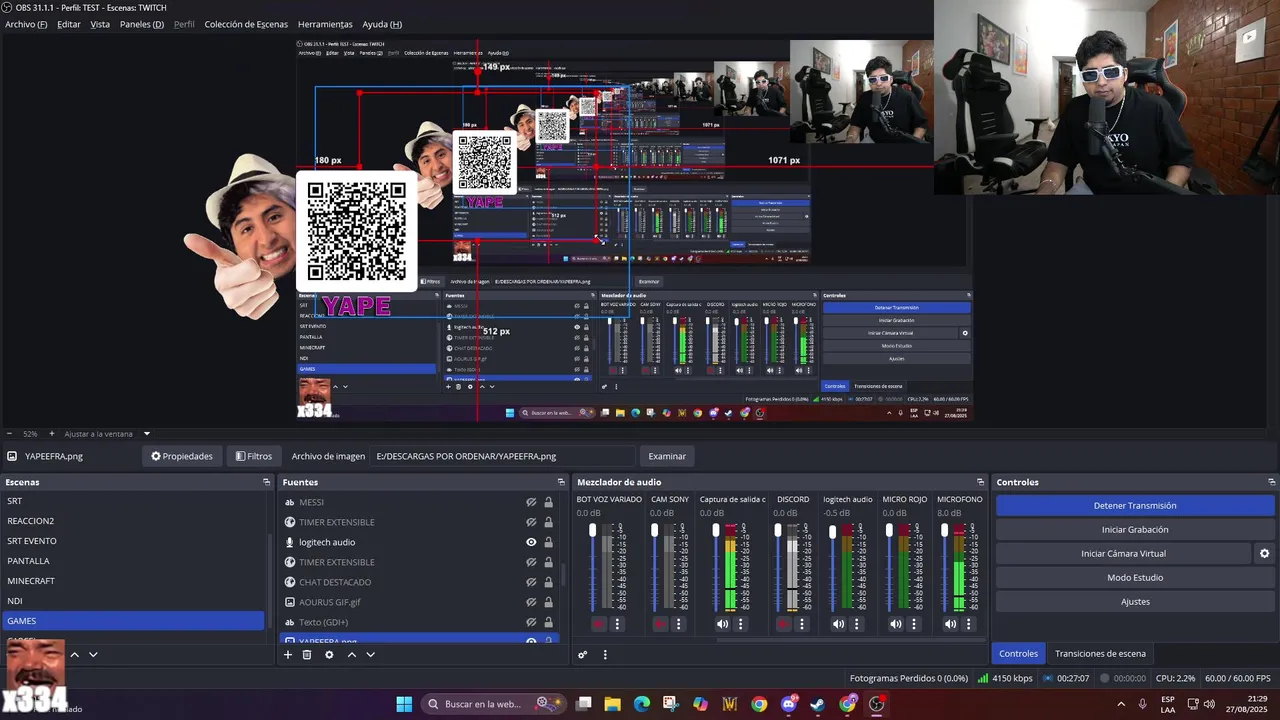This screenshot has height=720, width=1280.
Task: Switch to Transiciones de escena tab
Action: click(x=1100, y=653)
